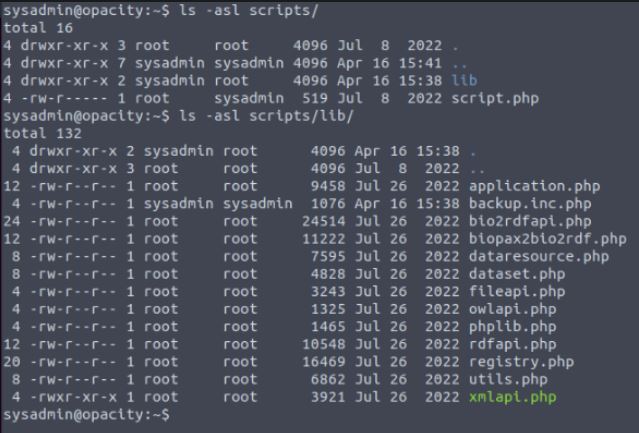The image size is (639, 433).
Task: Click the blue lib directory name
Action: point(464,80)
